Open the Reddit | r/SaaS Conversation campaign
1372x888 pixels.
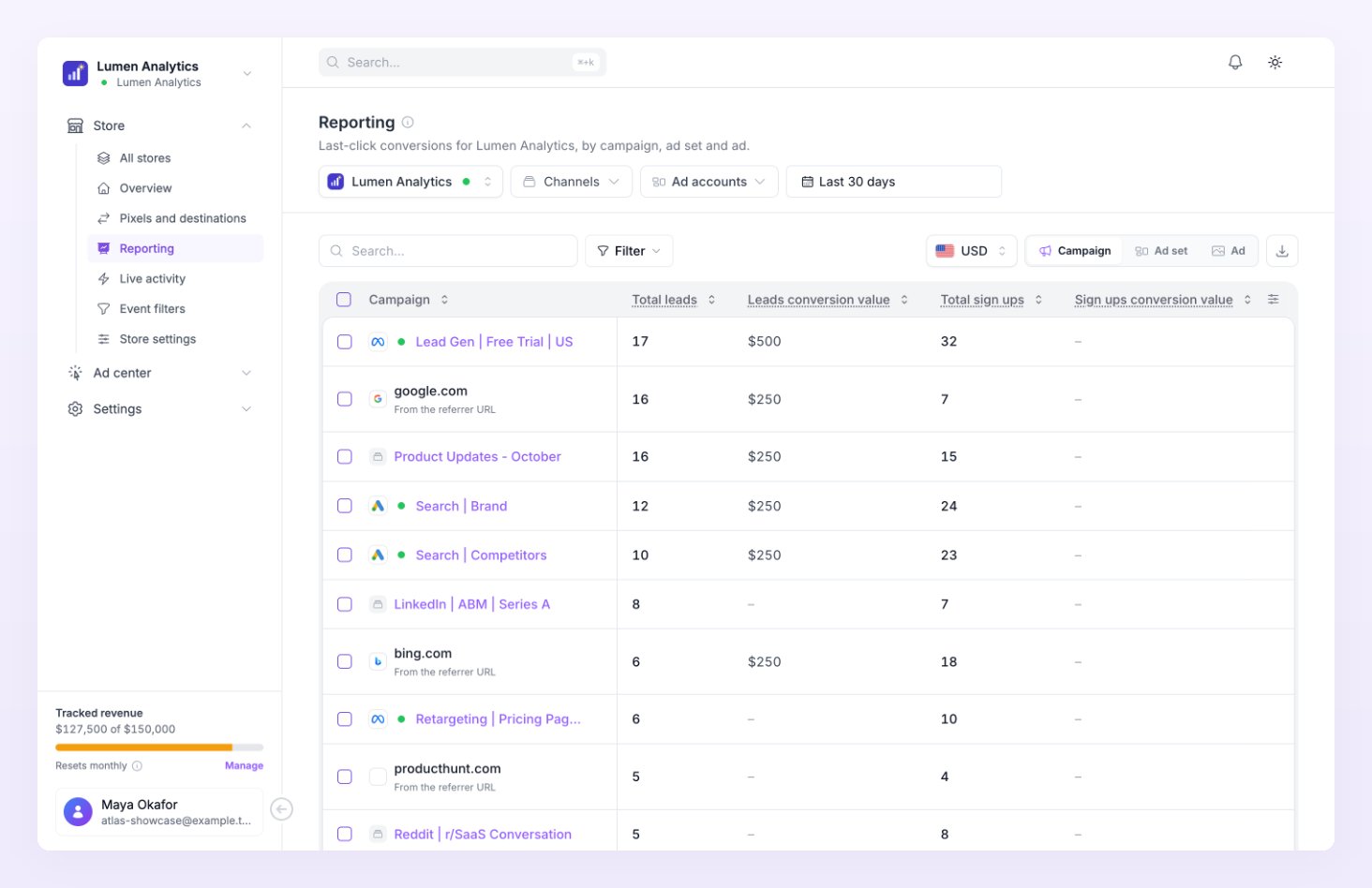483,835
